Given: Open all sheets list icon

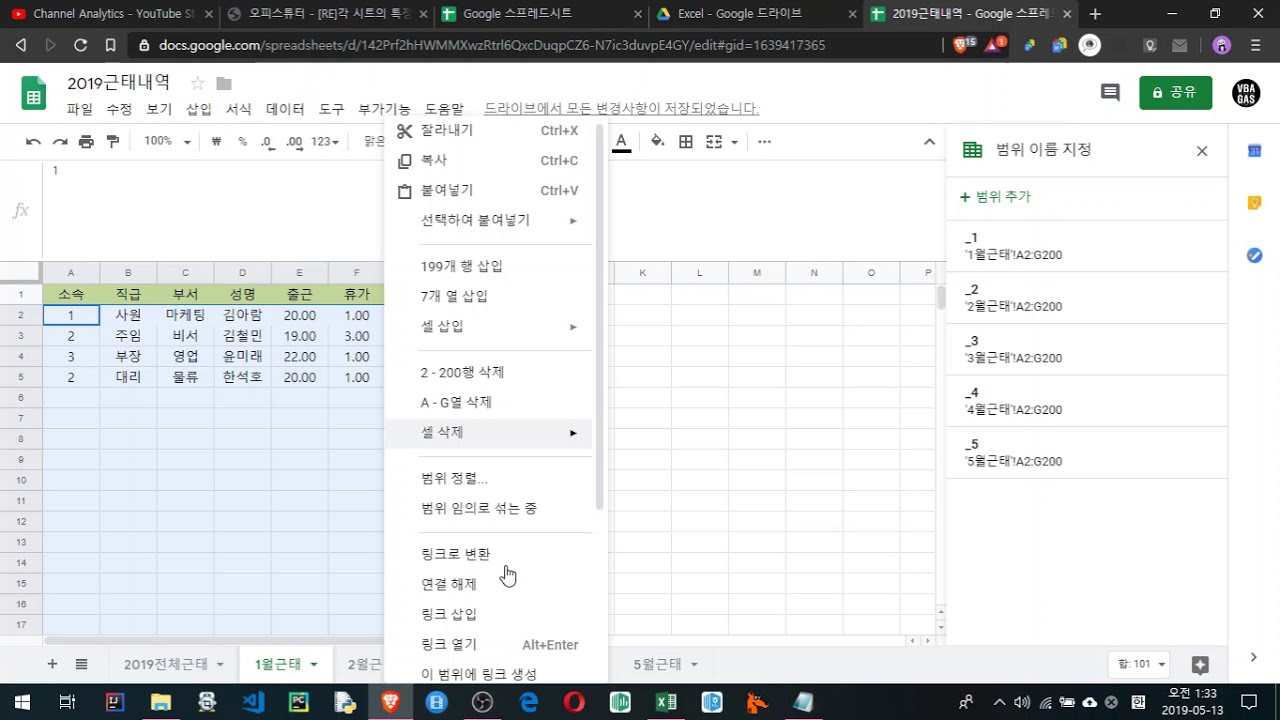Looking at the screenshot, I should [82, 664].
